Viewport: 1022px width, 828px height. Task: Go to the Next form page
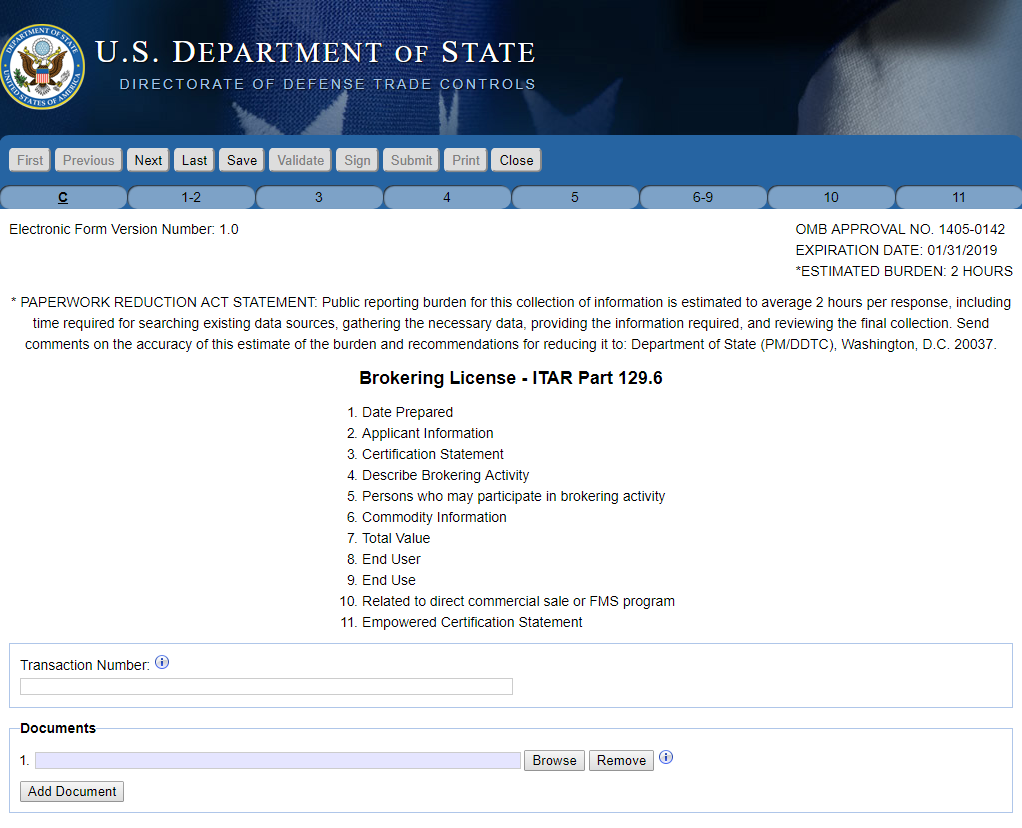tap(148, 160)
